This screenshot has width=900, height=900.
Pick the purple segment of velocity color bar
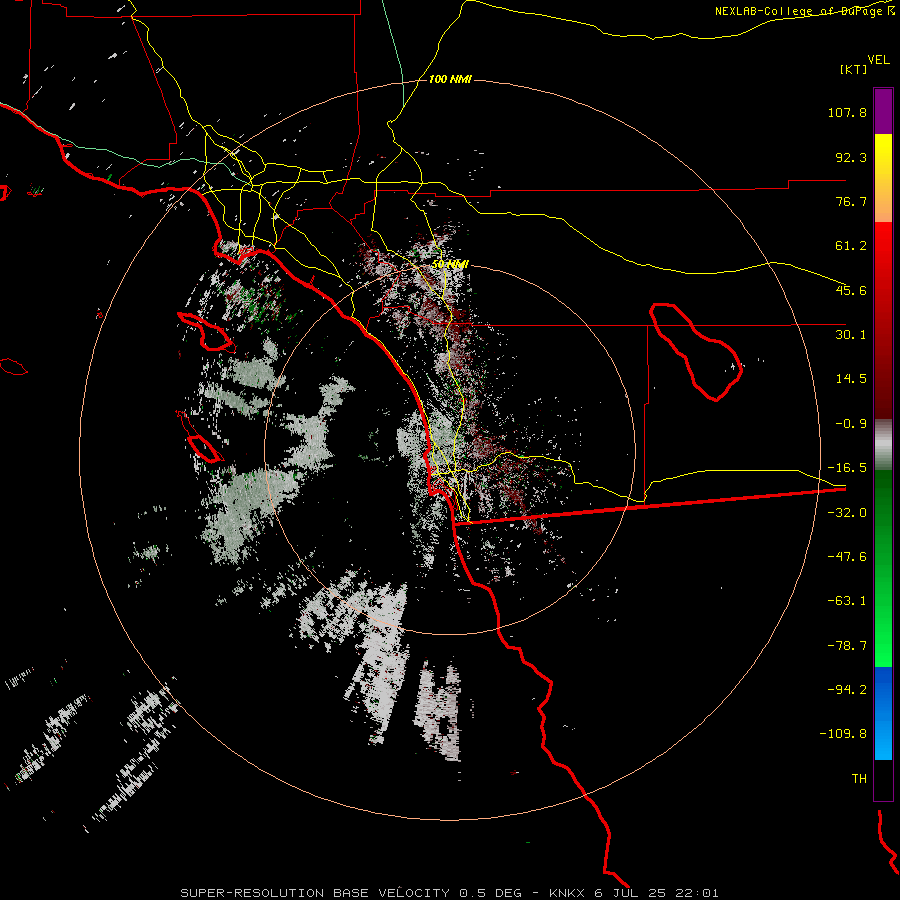point(883,111)
